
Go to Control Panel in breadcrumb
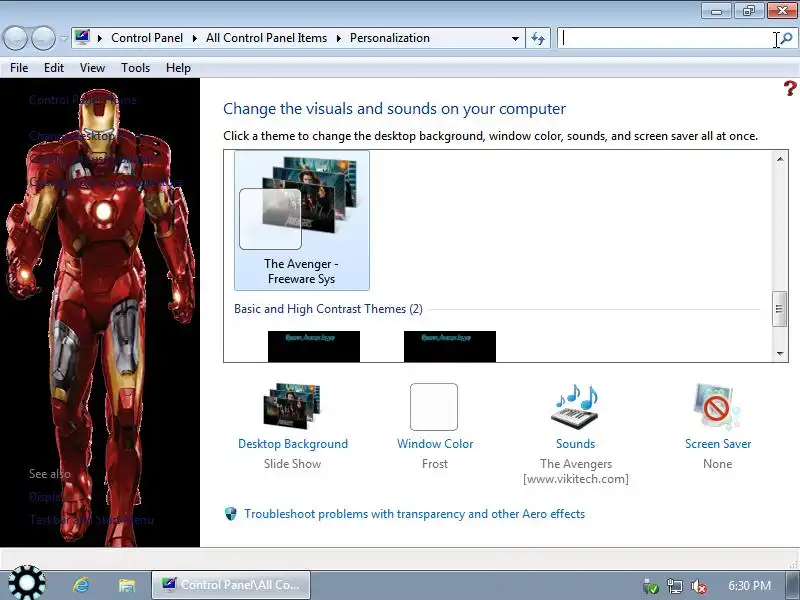tap(147, 38)
